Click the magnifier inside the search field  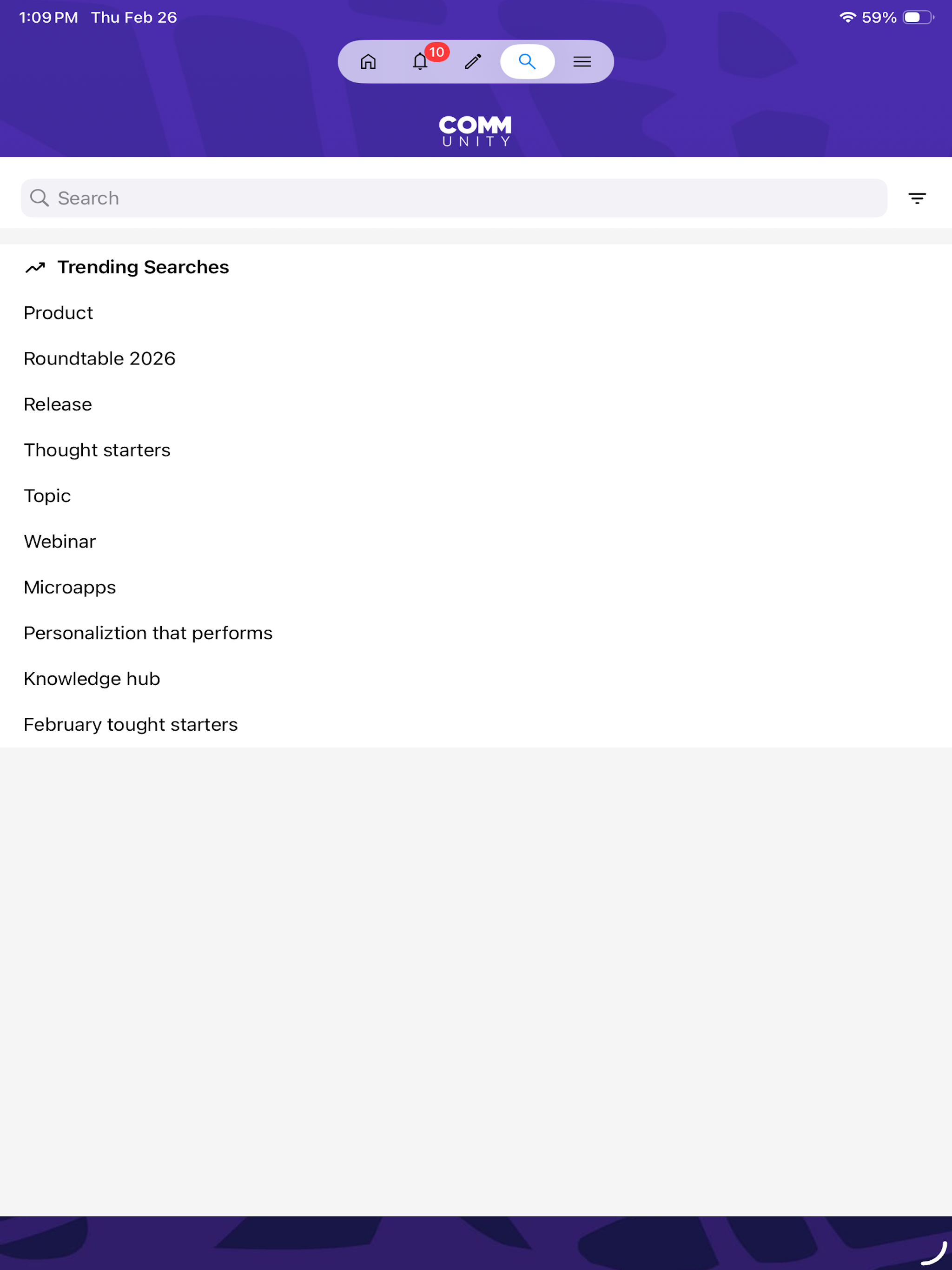(x=40, y=198)
